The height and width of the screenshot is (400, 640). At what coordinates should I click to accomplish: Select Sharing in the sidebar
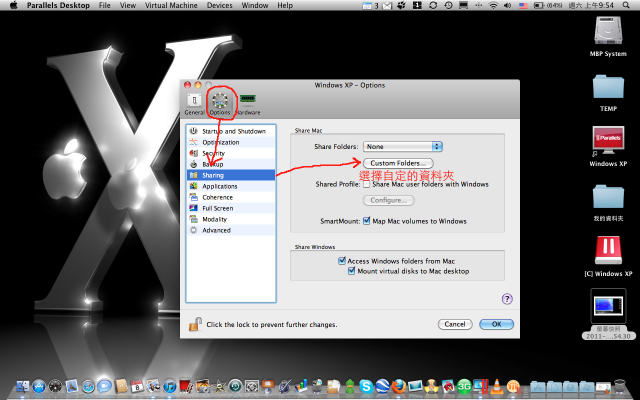point(231,175)
